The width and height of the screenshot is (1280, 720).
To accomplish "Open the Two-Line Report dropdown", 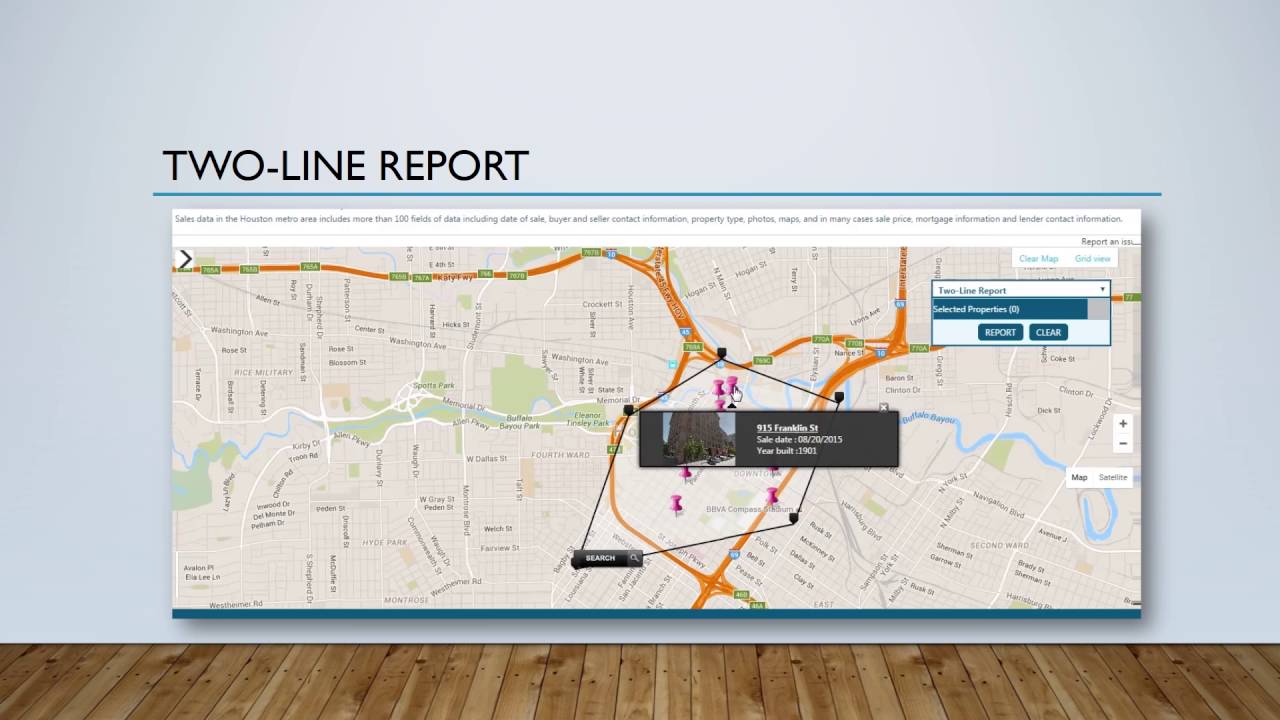I will coord(1021,290).
